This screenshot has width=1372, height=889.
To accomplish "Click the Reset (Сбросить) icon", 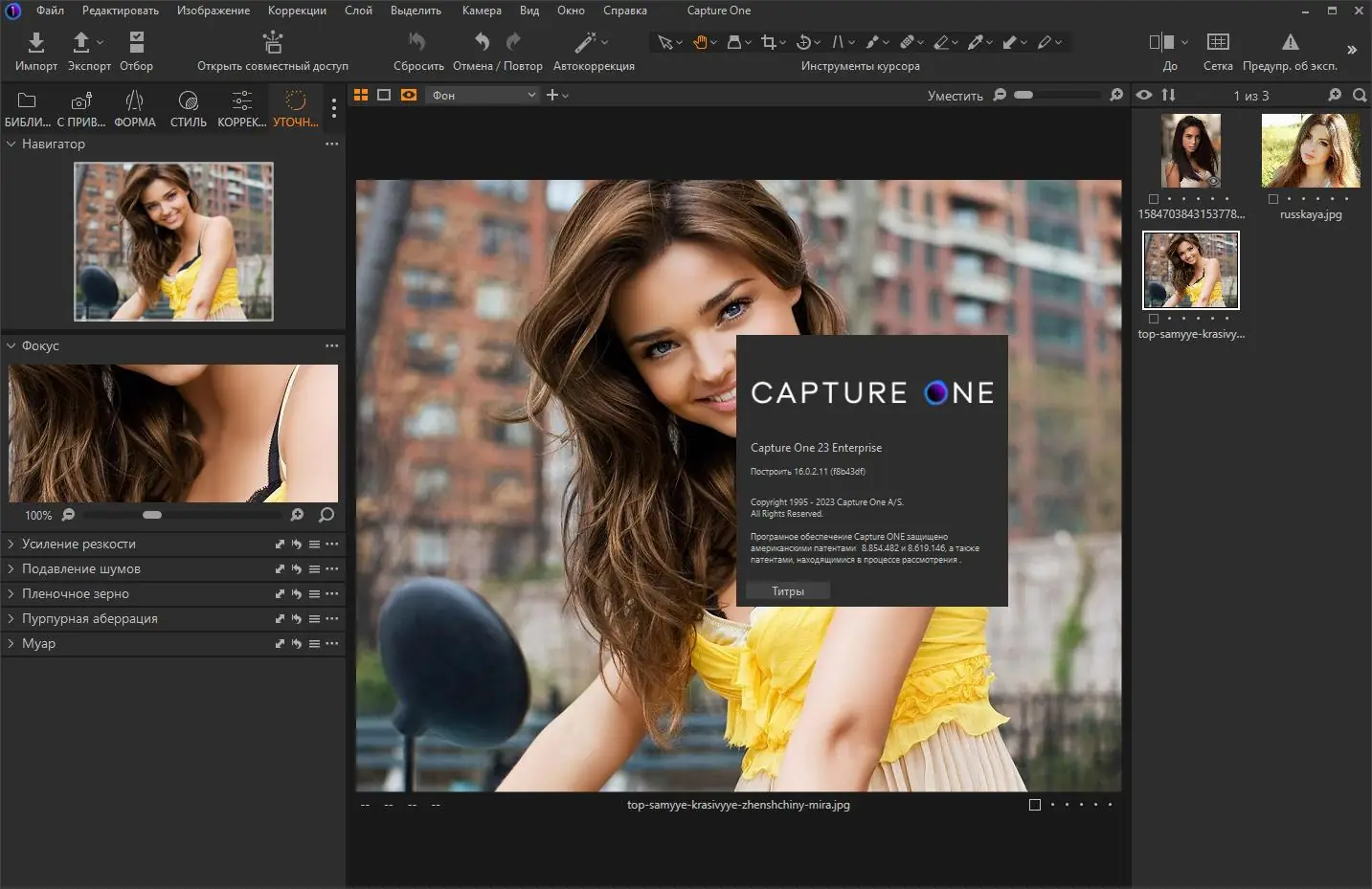I will tap(417, 42).
